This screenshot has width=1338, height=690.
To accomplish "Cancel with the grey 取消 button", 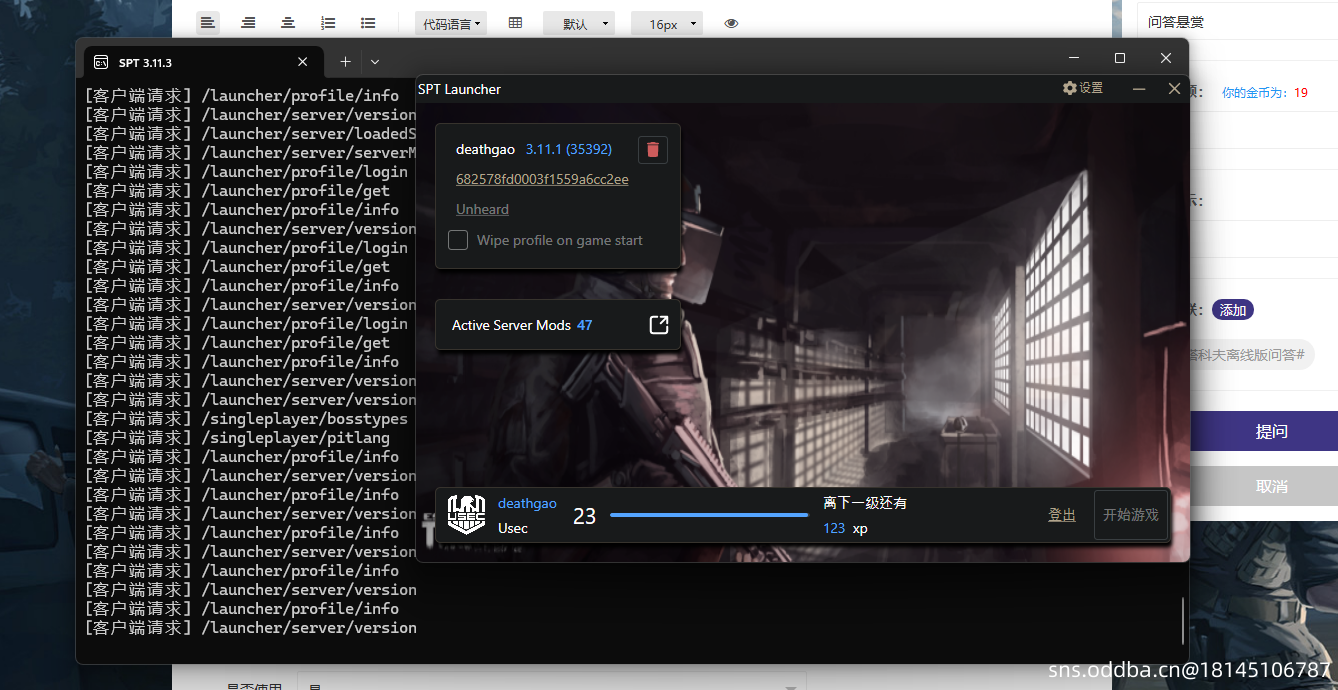I will 1264,486.
